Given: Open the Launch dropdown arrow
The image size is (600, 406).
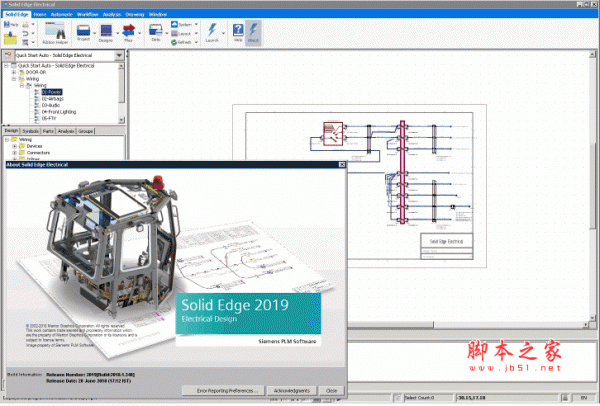Looking at the screenshot, I should [x=223, y=33].
